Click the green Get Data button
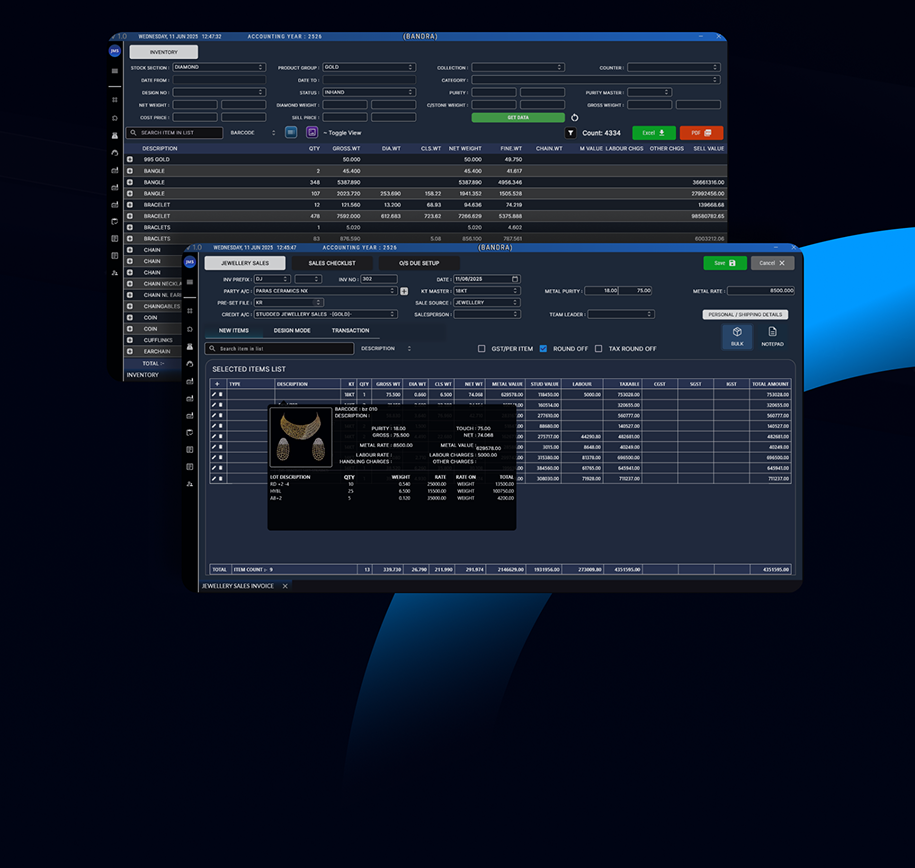Screen dimensions: 915x868 (518, 118)
